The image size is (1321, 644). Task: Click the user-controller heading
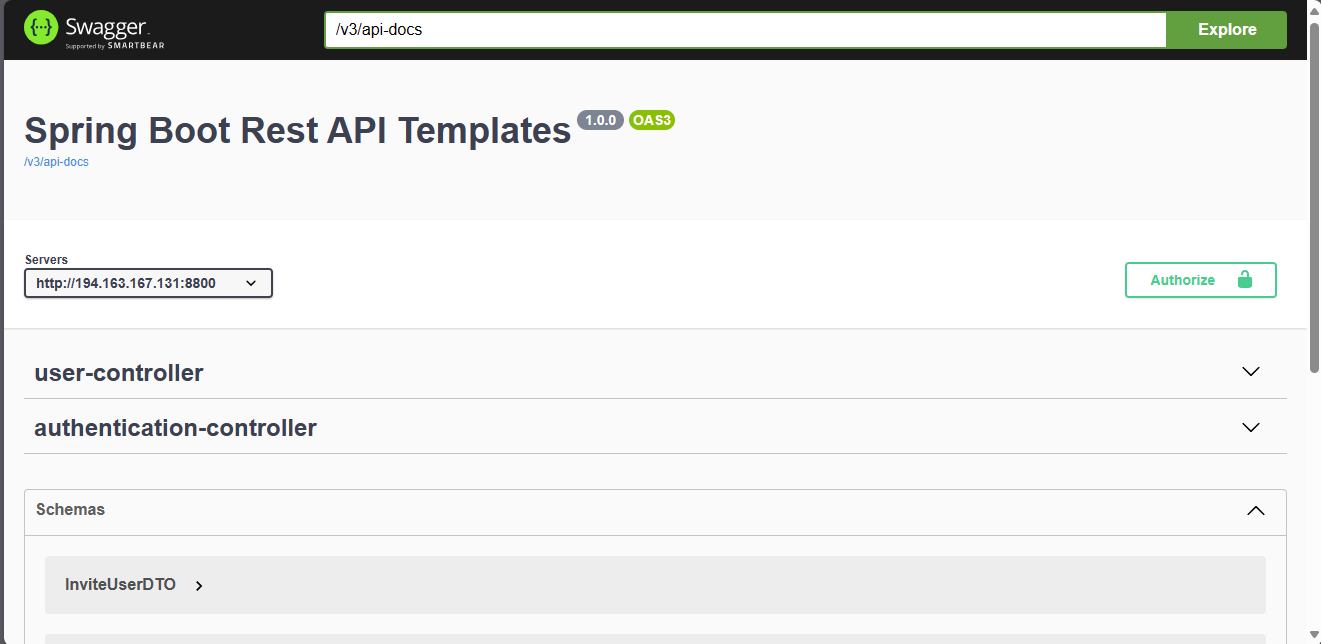(119, 373)
